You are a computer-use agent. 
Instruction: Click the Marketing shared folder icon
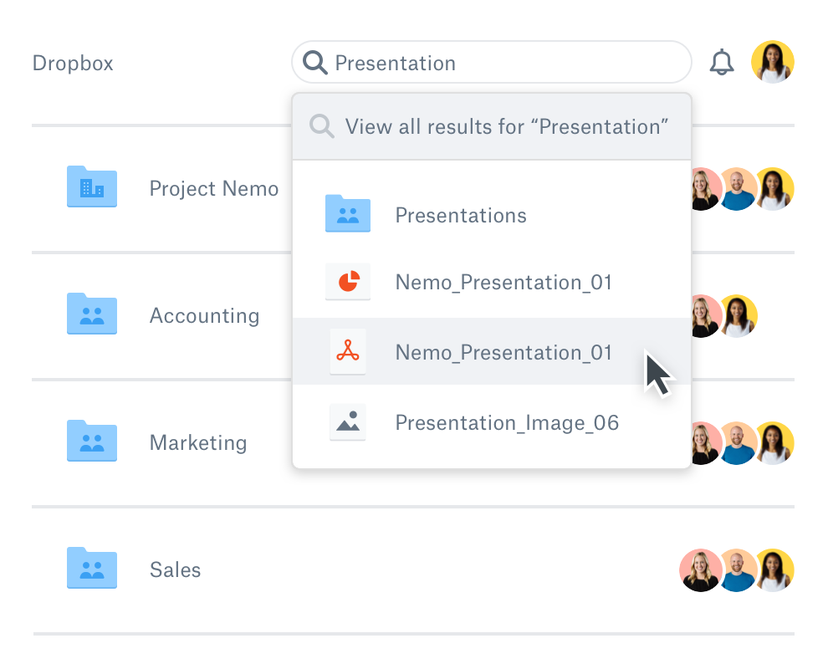[x=92, y=441]
